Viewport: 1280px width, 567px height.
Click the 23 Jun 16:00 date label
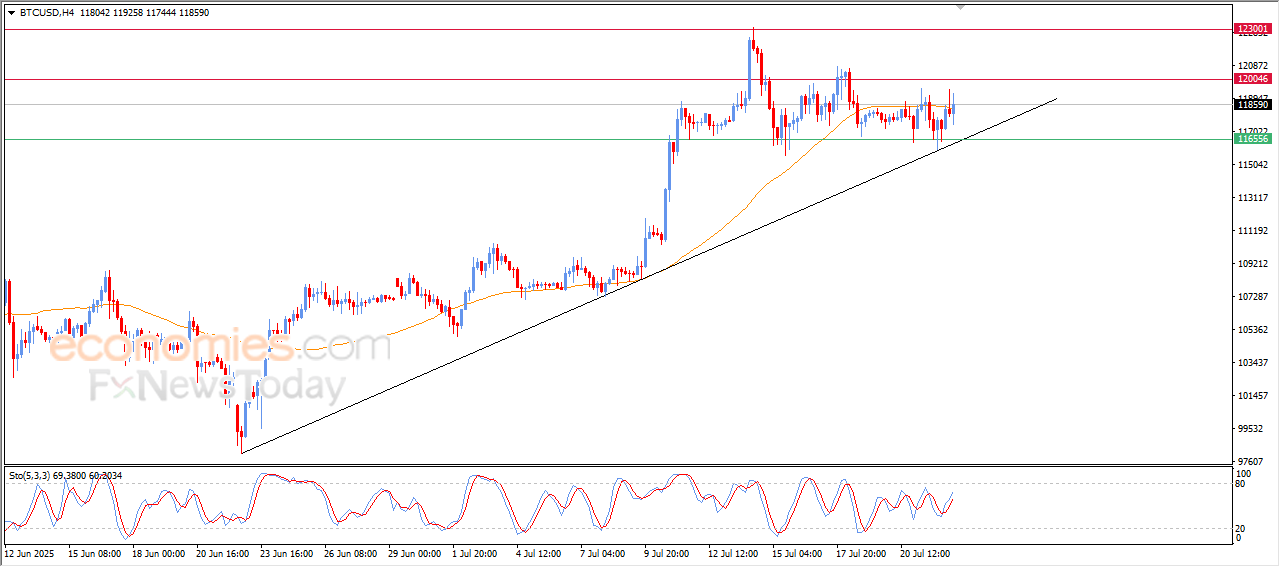click(287, 552)
